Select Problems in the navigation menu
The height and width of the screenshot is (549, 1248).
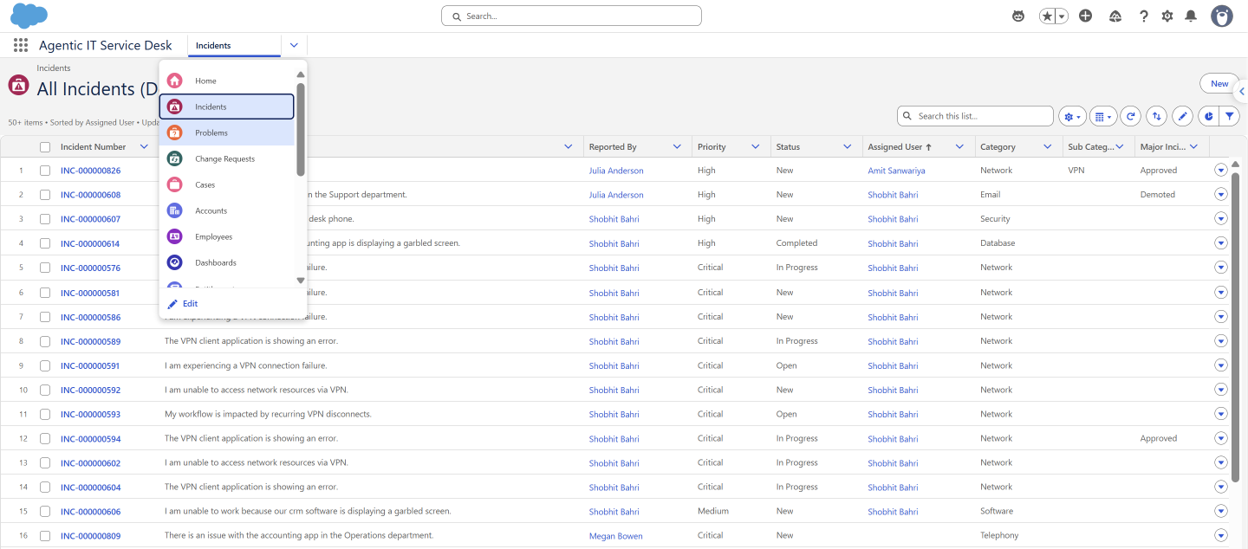[227, 133]
